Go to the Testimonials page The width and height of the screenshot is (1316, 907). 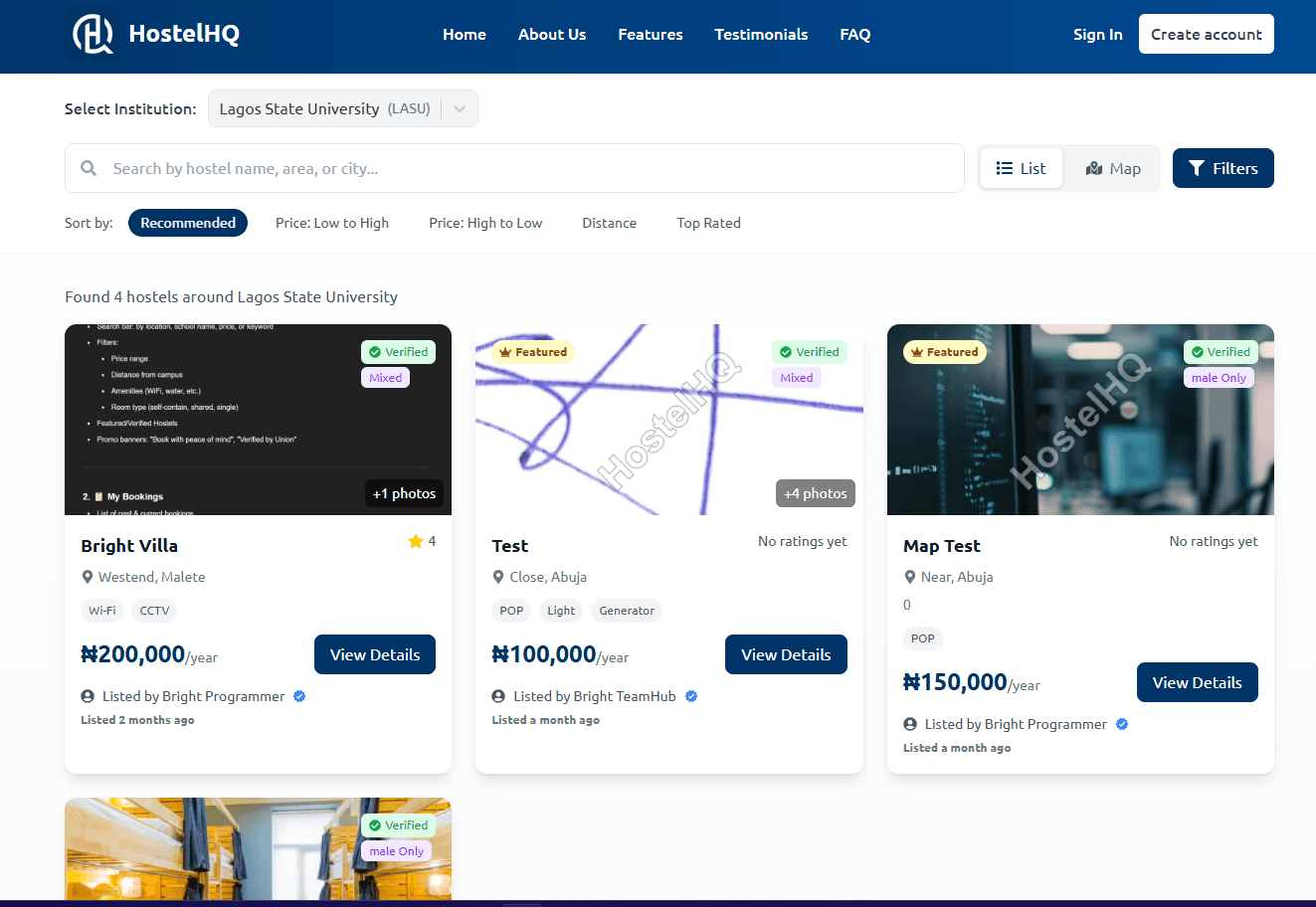point(761,35)
